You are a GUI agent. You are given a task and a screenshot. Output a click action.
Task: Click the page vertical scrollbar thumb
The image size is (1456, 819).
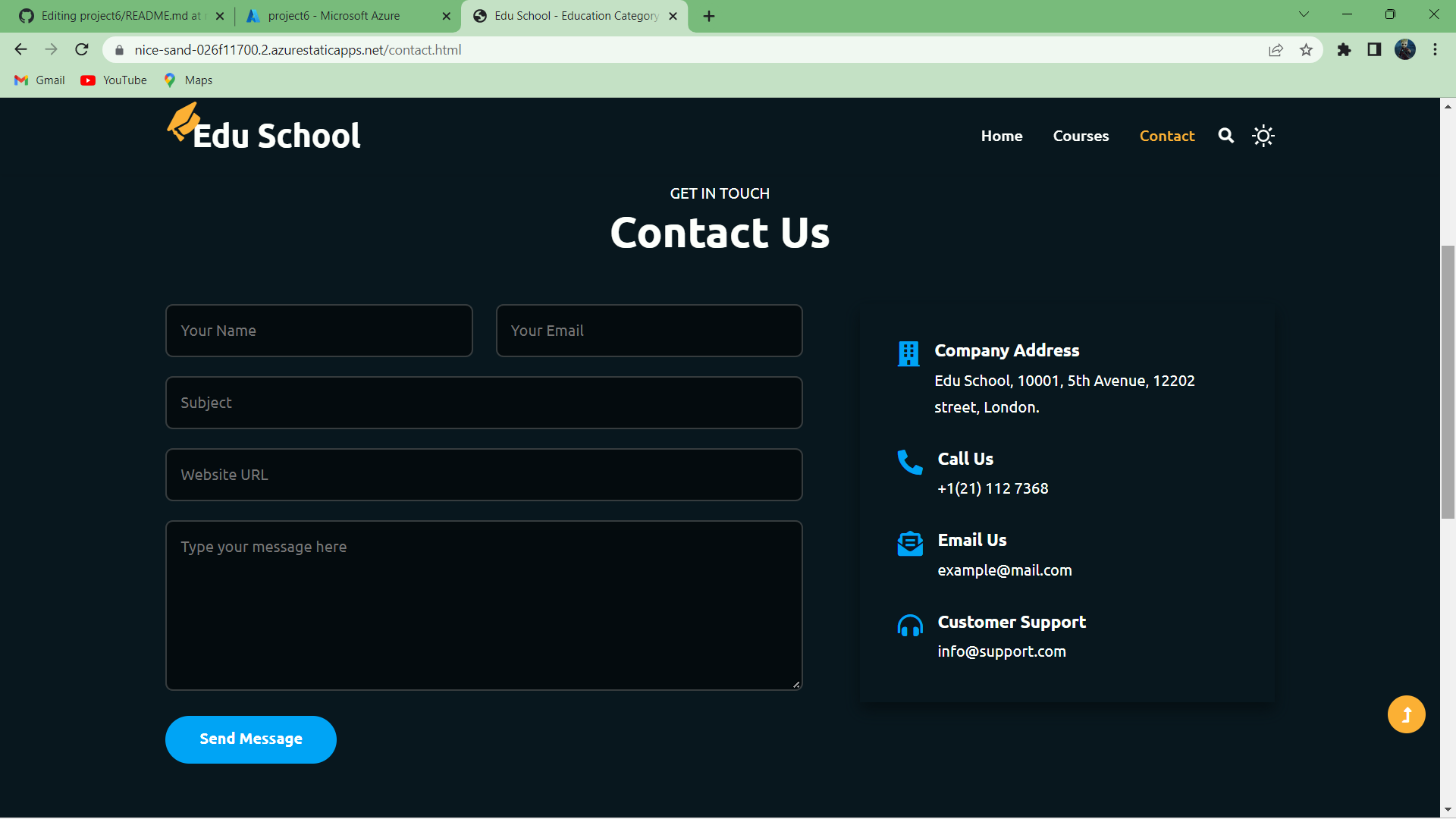click(x=1448, y=382)
